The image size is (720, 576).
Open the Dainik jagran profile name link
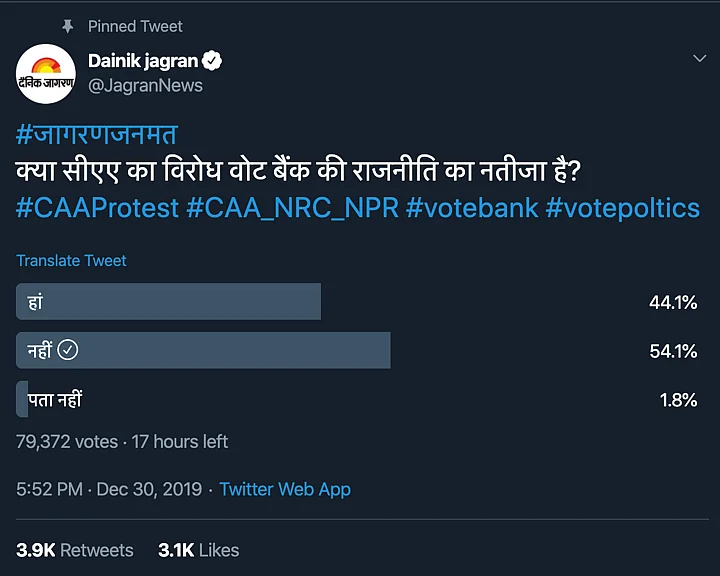point(144,61)
